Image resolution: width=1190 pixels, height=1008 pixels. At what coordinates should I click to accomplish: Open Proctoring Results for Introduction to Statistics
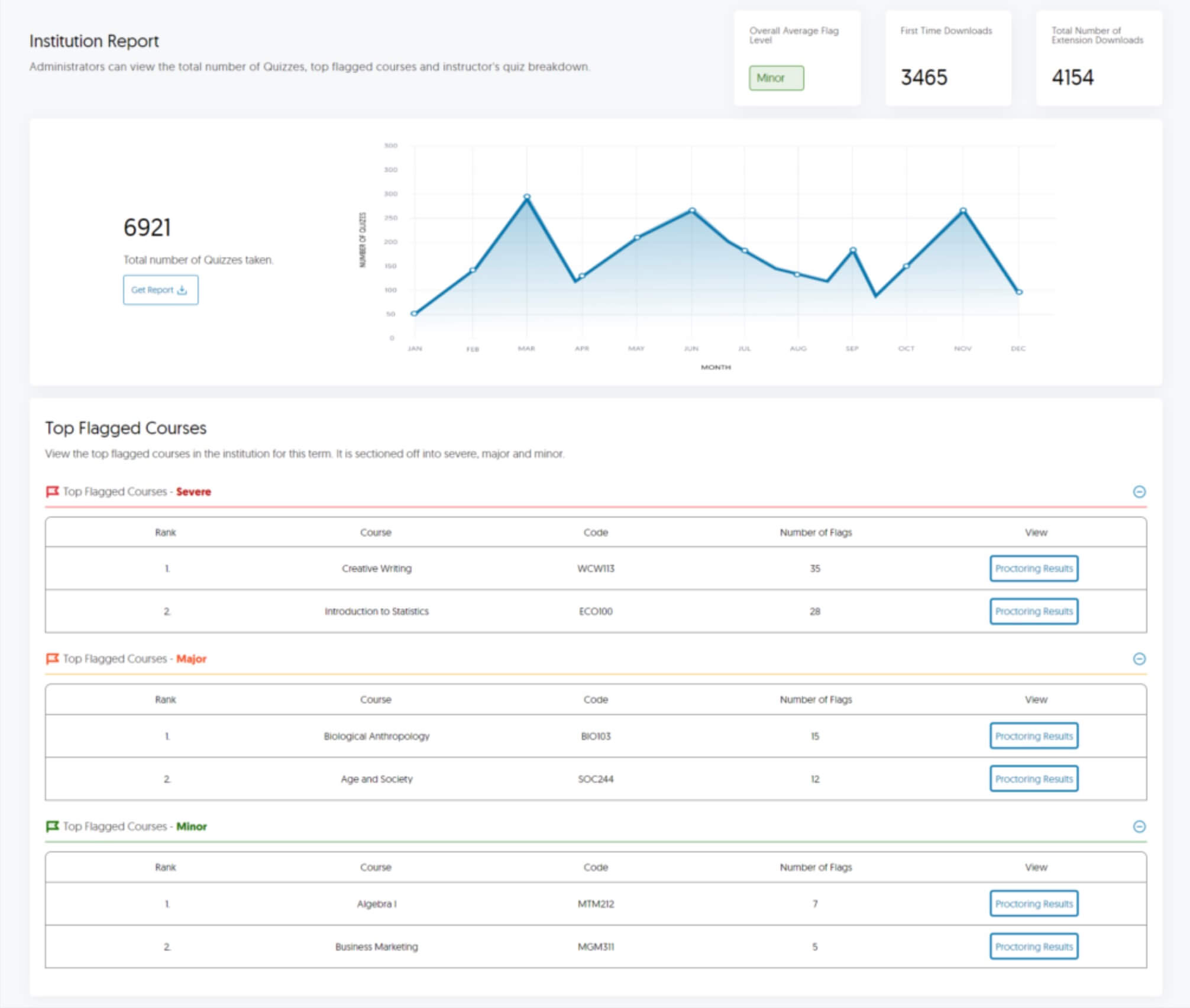[x=1034, y=611]
